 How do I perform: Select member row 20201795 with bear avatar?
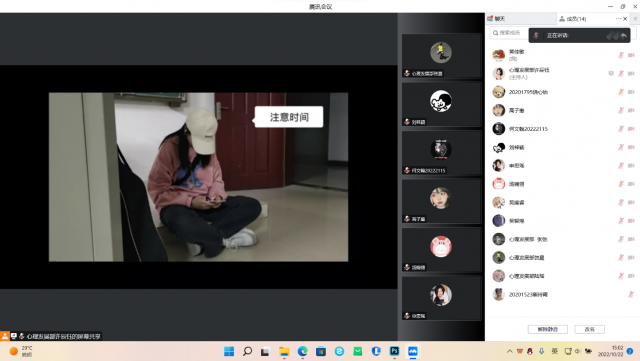click(562, 92)
